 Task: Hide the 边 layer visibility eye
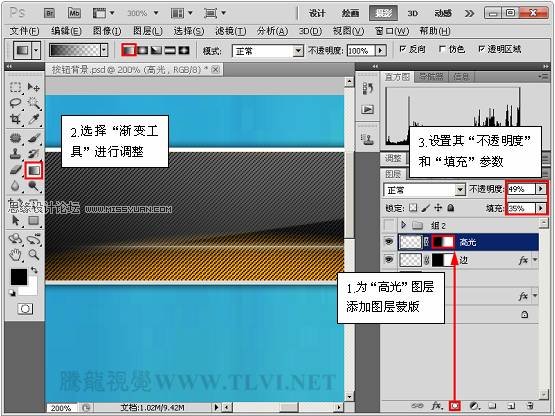(x=389, y=260)
